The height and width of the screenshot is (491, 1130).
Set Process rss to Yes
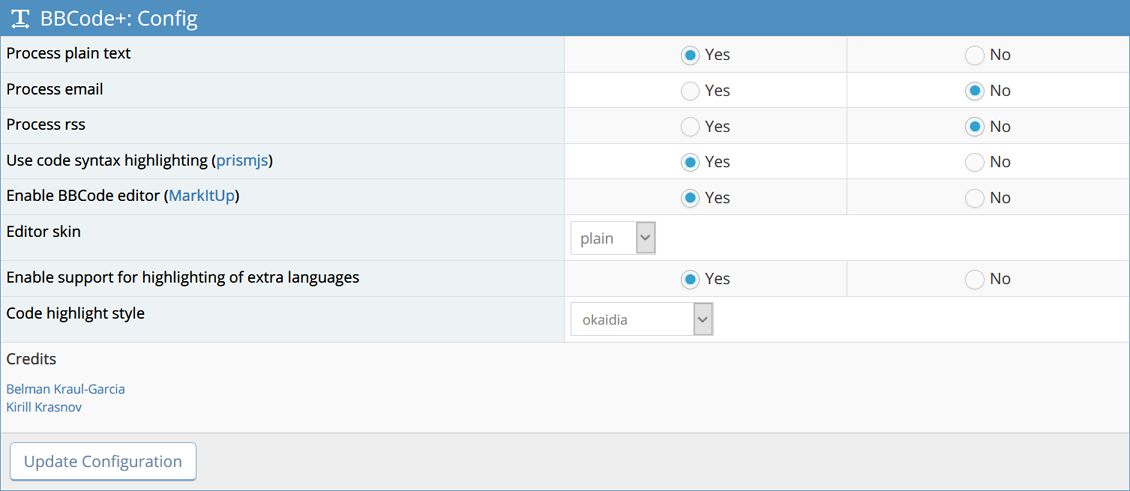(690, 127)
